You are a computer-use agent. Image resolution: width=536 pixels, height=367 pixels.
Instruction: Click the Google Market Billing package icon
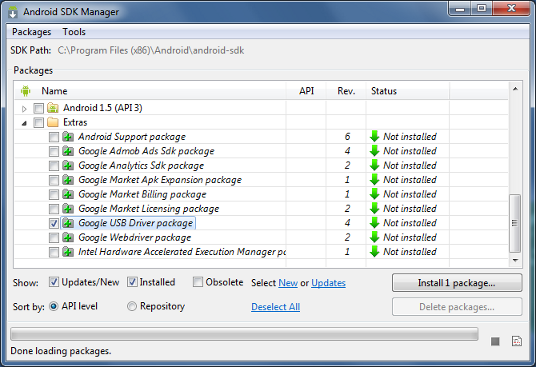pyautogui.click(x=68, y=194)
